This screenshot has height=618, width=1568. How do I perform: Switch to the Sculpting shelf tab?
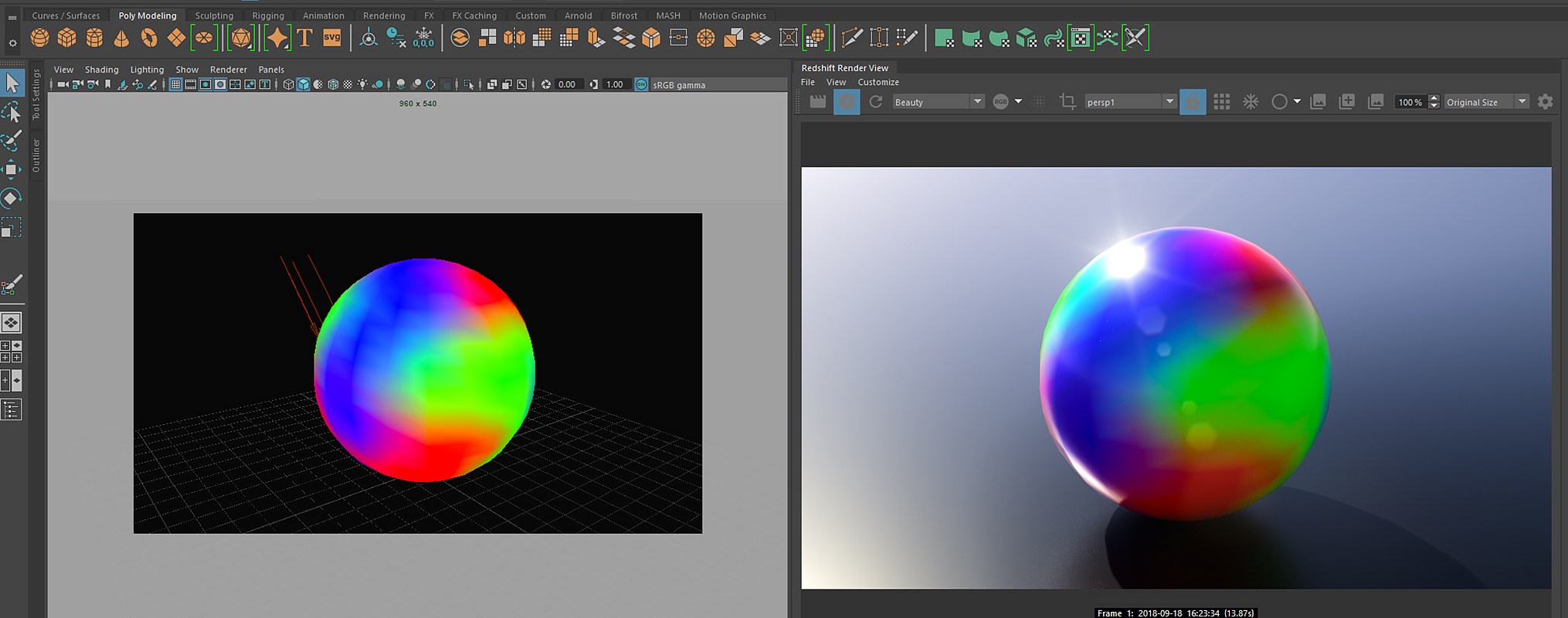pyautogui.click(x=214, y=15)
